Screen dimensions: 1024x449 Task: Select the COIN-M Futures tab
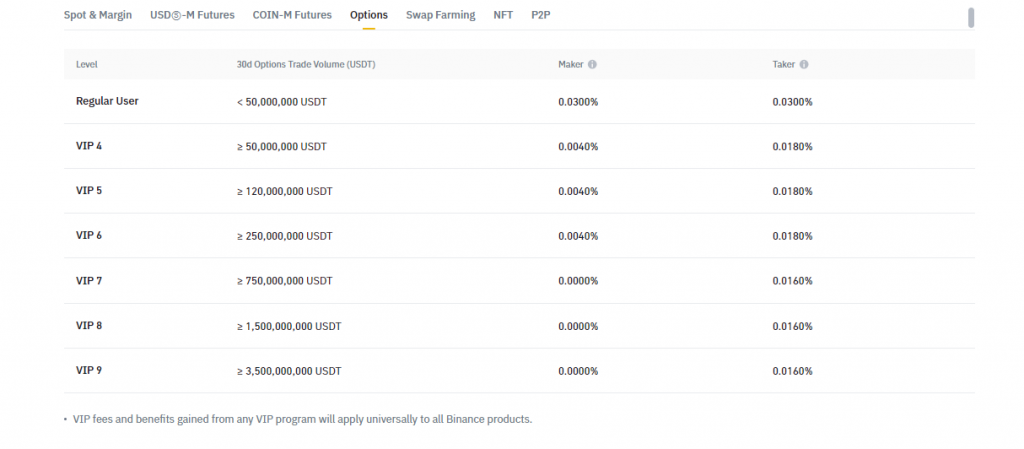click(291, 16)
